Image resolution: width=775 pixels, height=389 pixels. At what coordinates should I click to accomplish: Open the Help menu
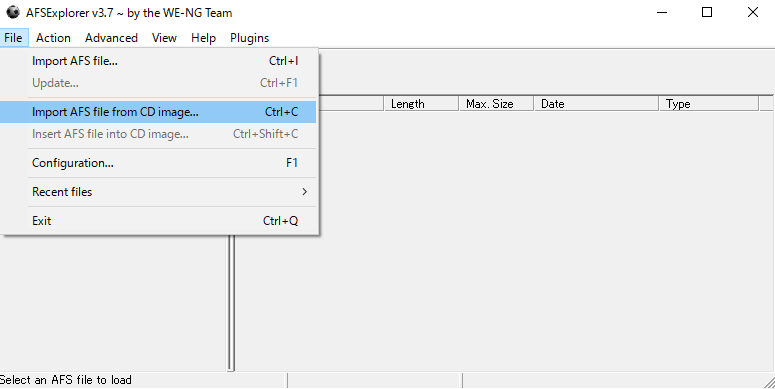tap(204, 38)
